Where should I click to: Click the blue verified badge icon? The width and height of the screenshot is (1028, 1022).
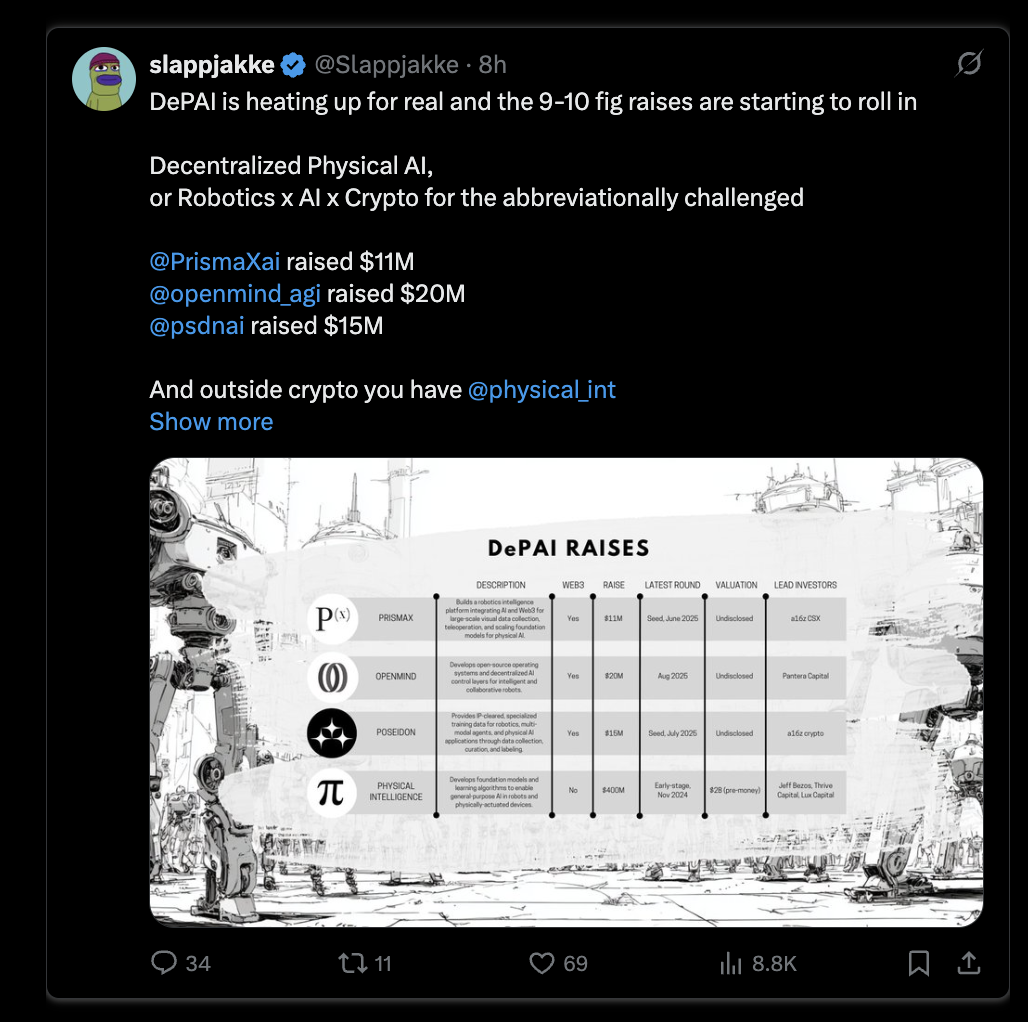293,65
